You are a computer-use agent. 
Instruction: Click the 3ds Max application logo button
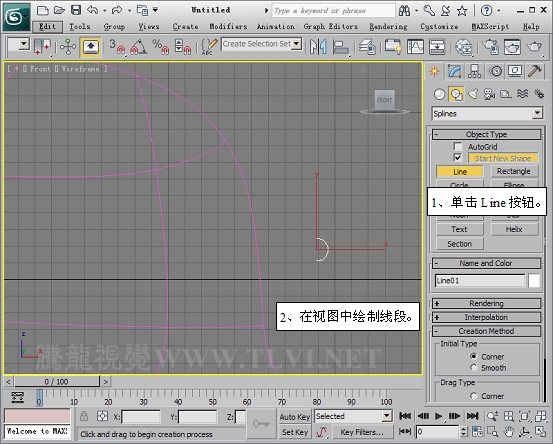coord(16,17)
